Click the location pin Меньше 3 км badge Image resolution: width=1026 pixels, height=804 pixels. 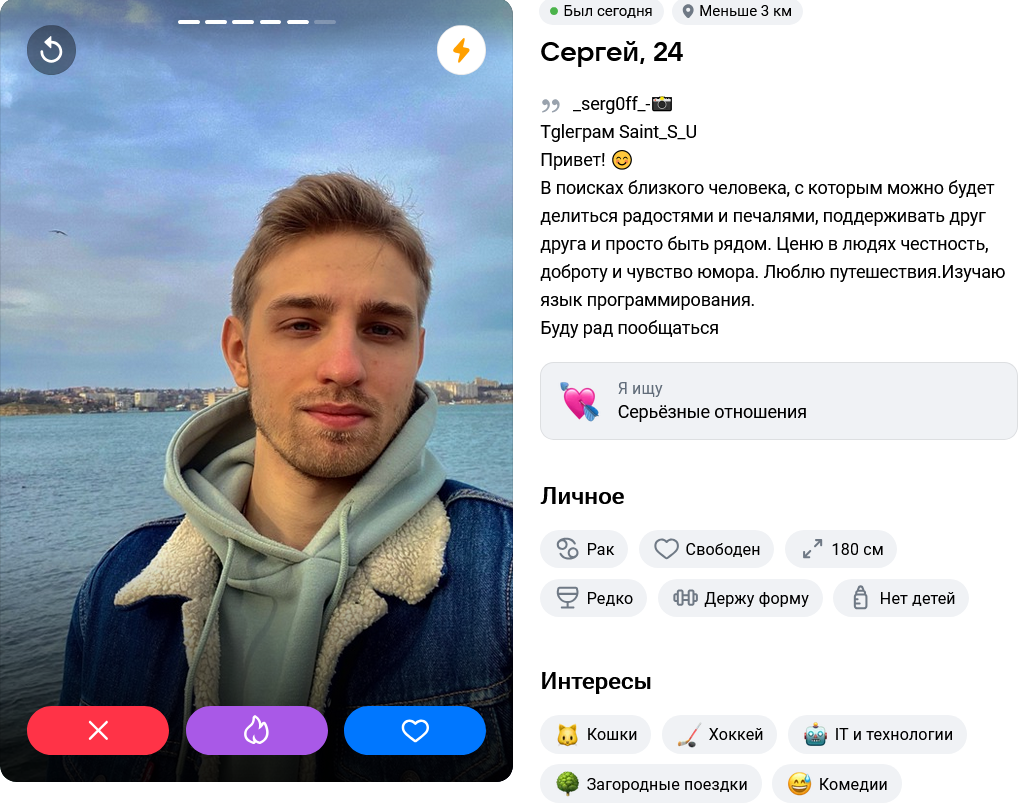click(x=737, y=11)
